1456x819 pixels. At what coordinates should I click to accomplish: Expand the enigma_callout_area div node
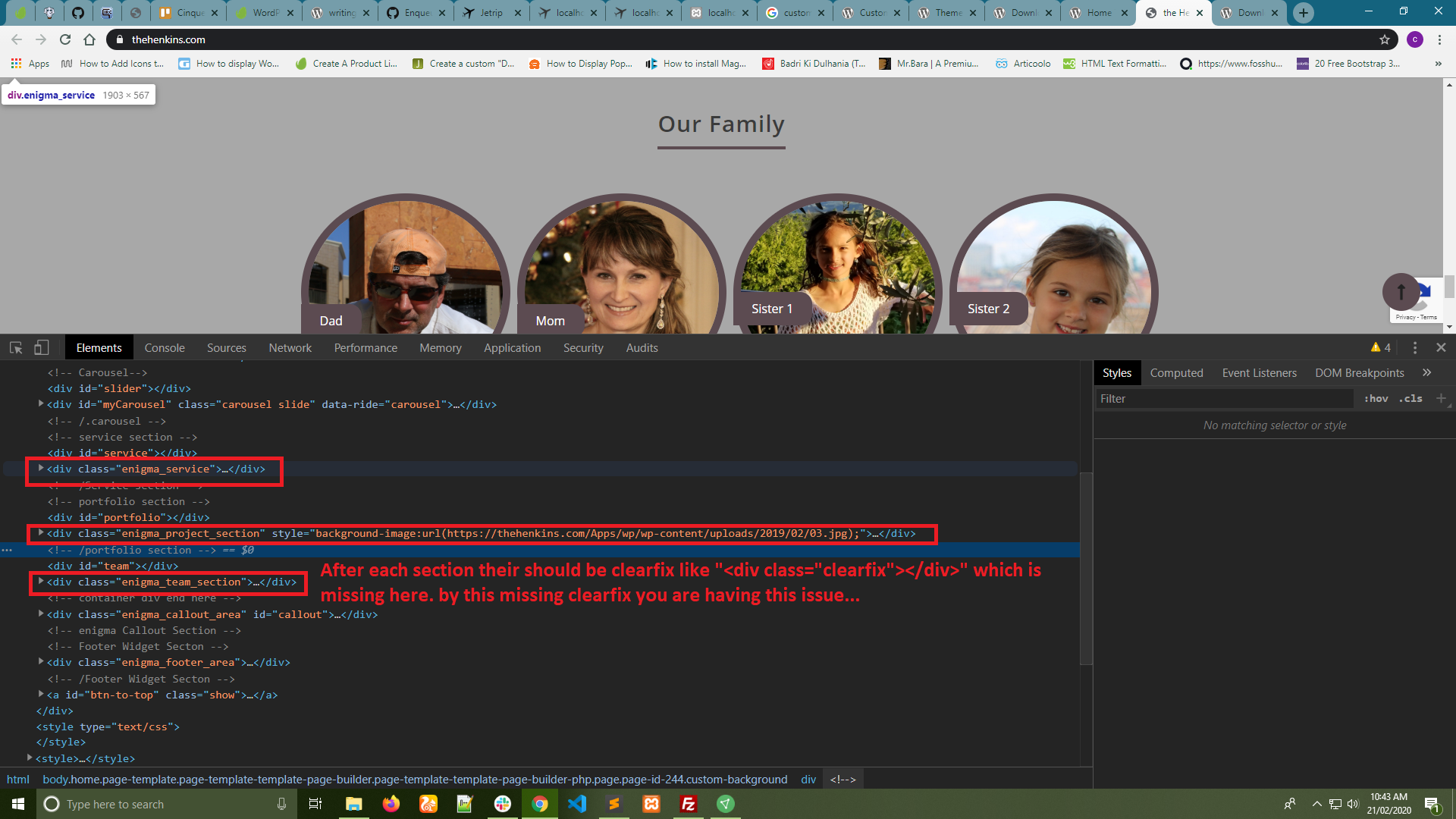pyautogui.click(x=41, y=614)
